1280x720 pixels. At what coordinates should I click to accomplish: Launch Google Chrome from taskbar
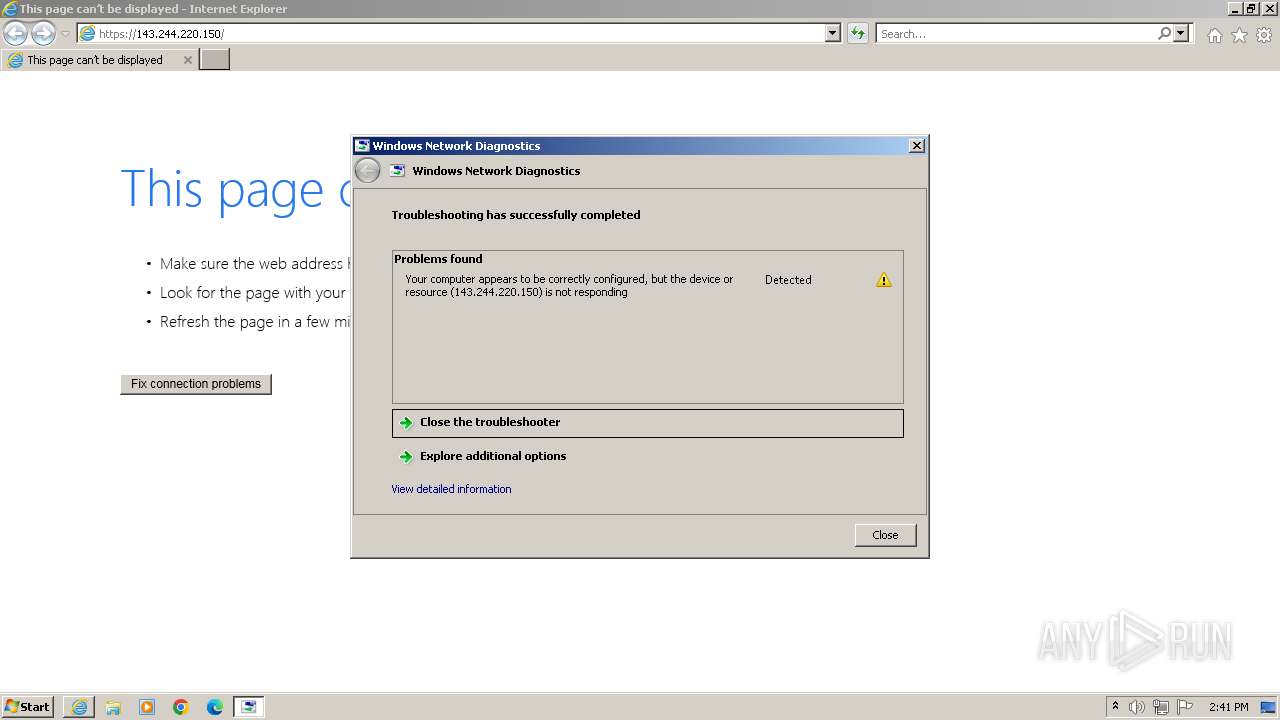[x=181, y=707]
